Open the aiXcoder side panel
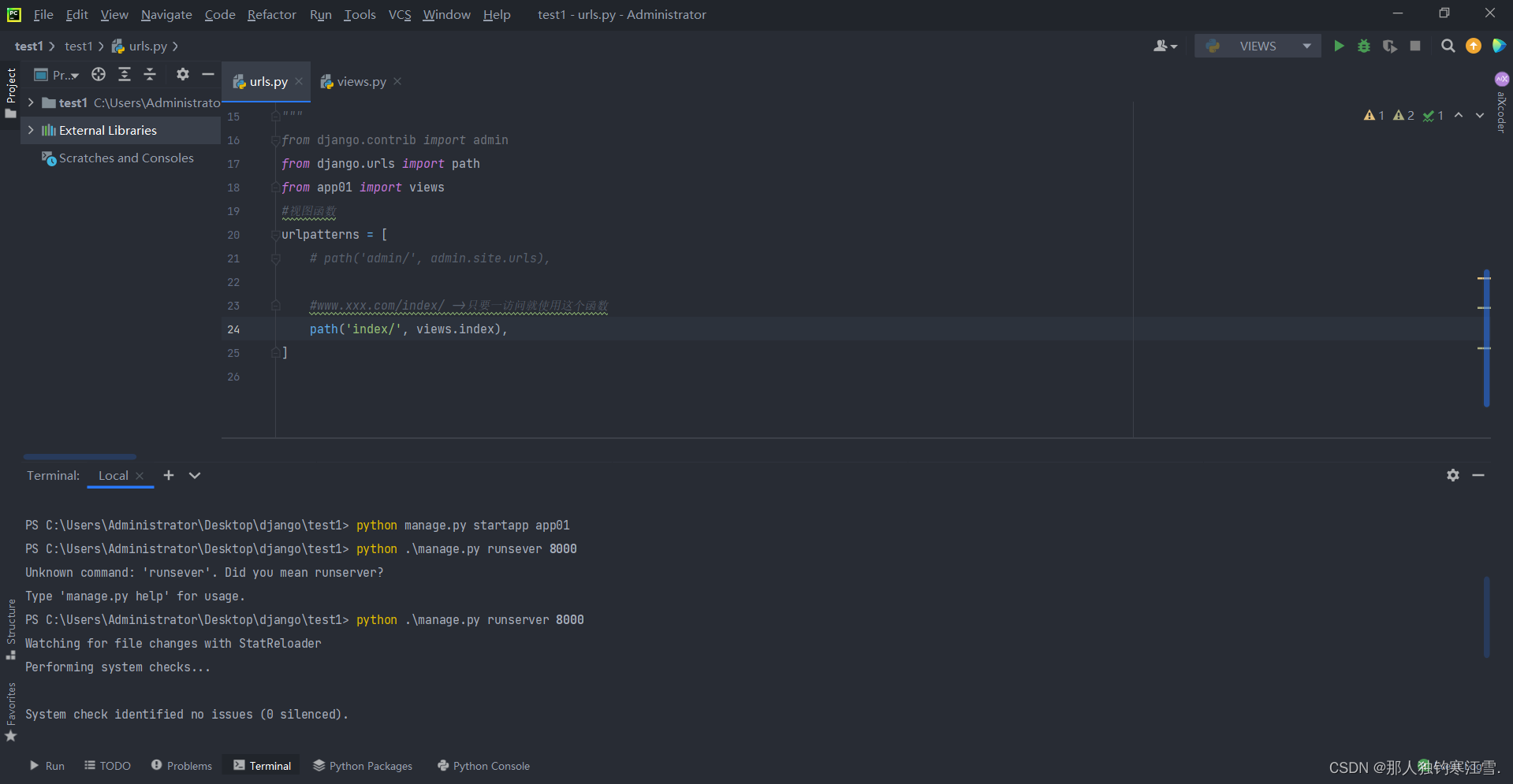This screenshot has width=1513, height=784. tap(1502, 102)
